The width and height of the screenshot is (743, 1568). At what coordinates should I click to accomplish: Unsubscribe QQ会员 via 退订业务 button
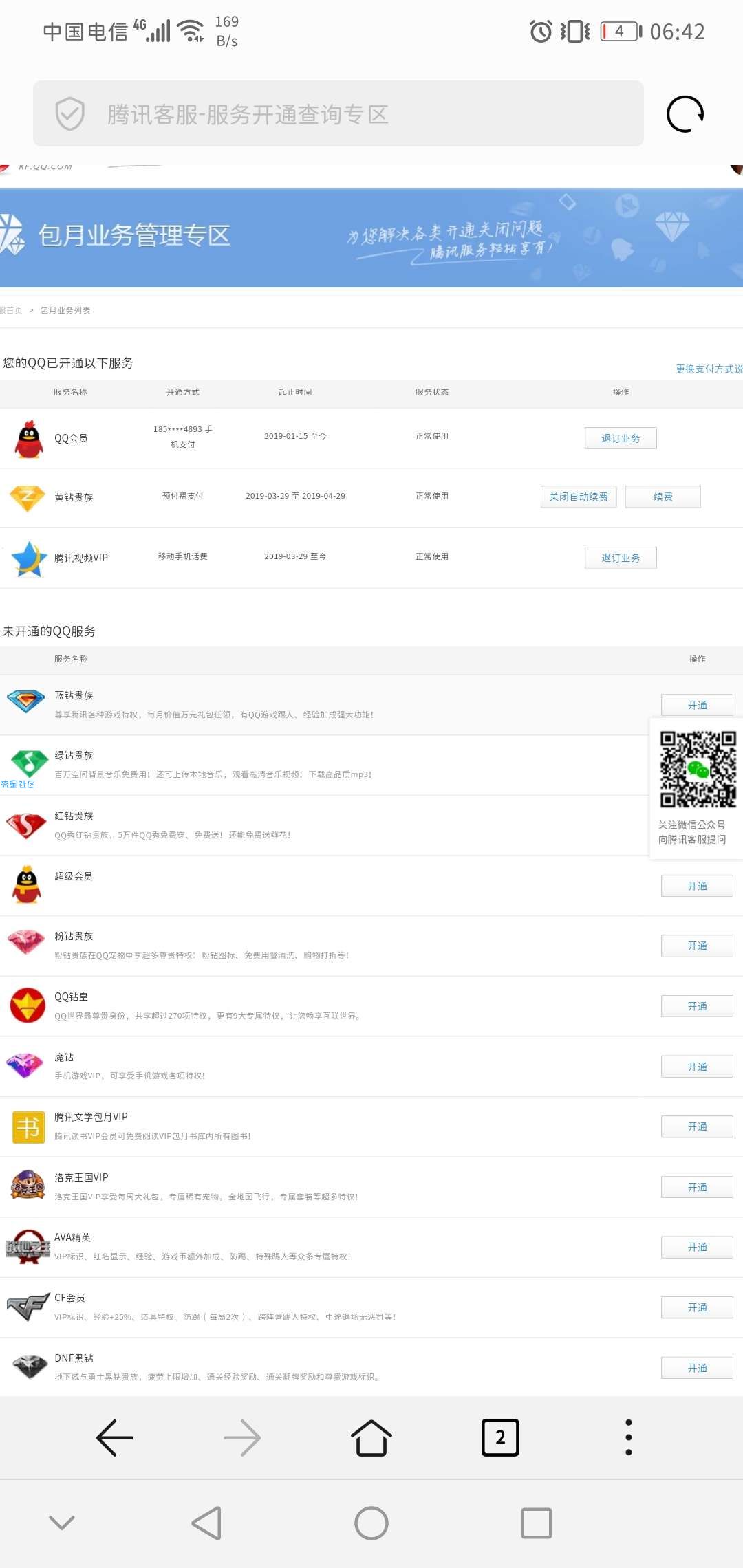coord(621,438)
